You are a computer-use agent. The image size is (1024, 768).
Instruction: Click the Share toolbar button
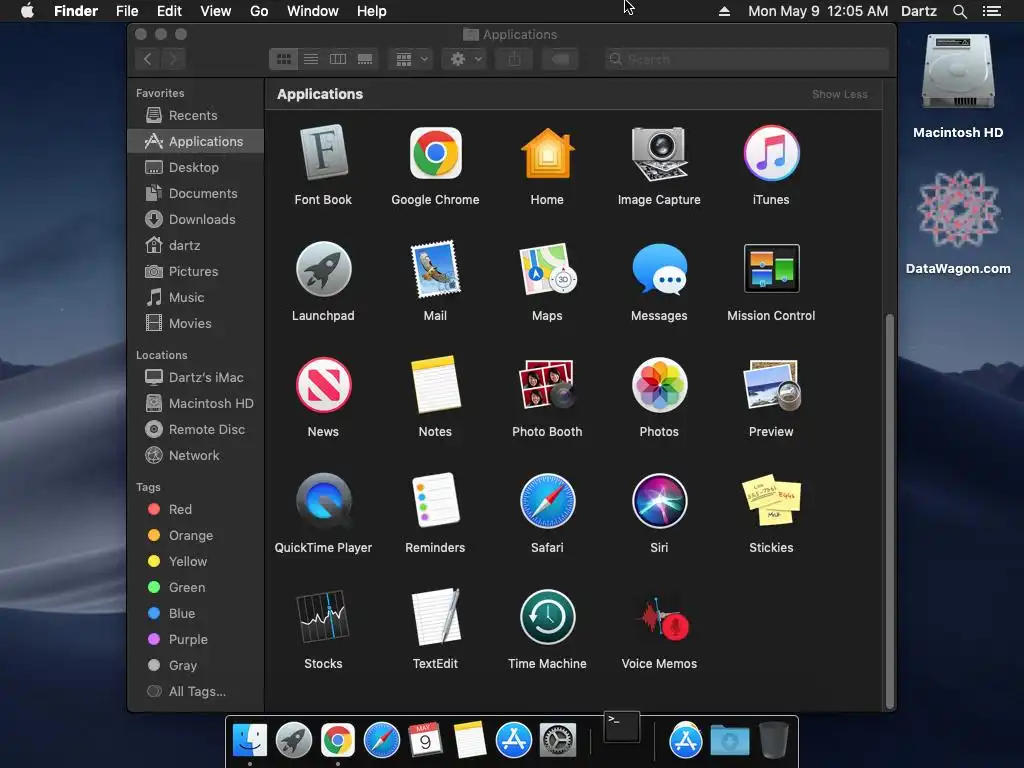515,59
